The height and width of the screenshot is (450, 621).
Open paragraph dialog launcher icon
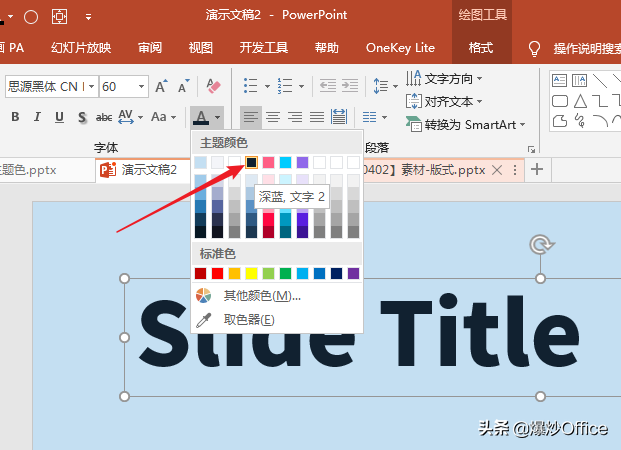coord(531,149)
